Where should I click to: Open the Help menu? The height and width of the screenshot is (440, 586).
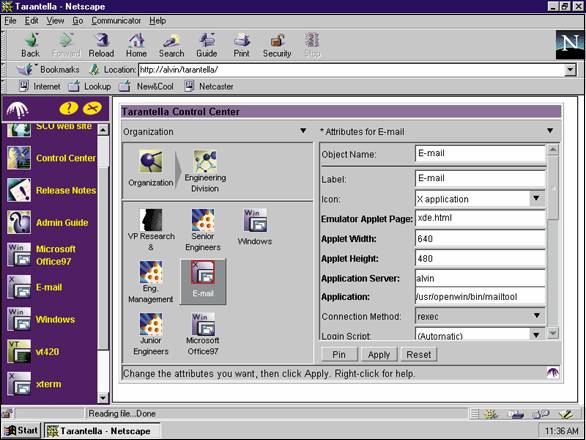[157, 21]
